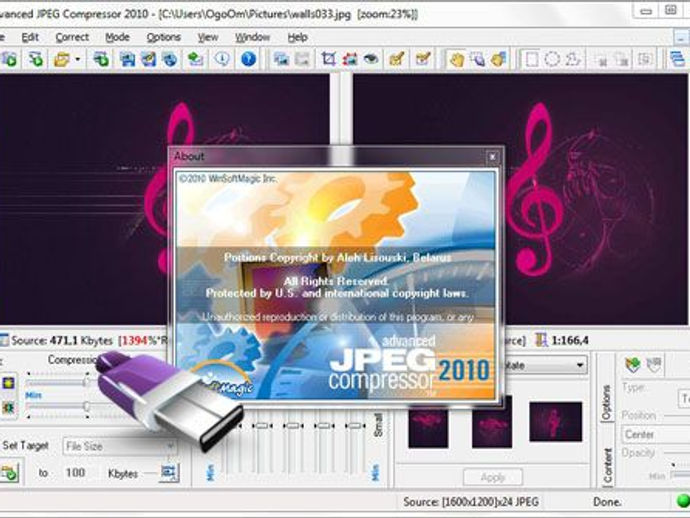Open image info with the 'i' icon
The image size is (690, 518).
coord(222,59)
